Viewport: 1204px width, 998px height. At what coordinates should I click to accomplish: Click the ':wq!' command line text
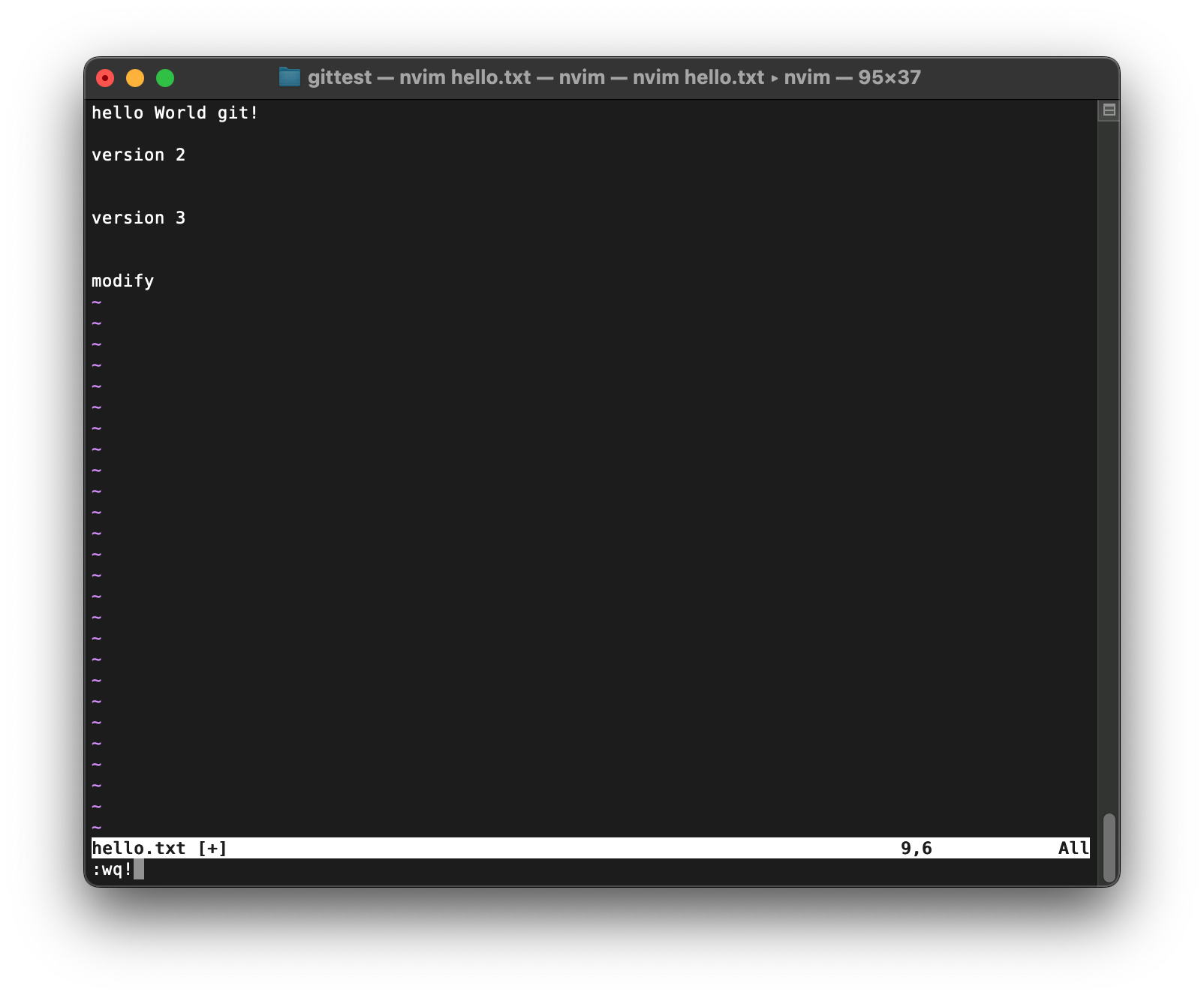(112, 869)
